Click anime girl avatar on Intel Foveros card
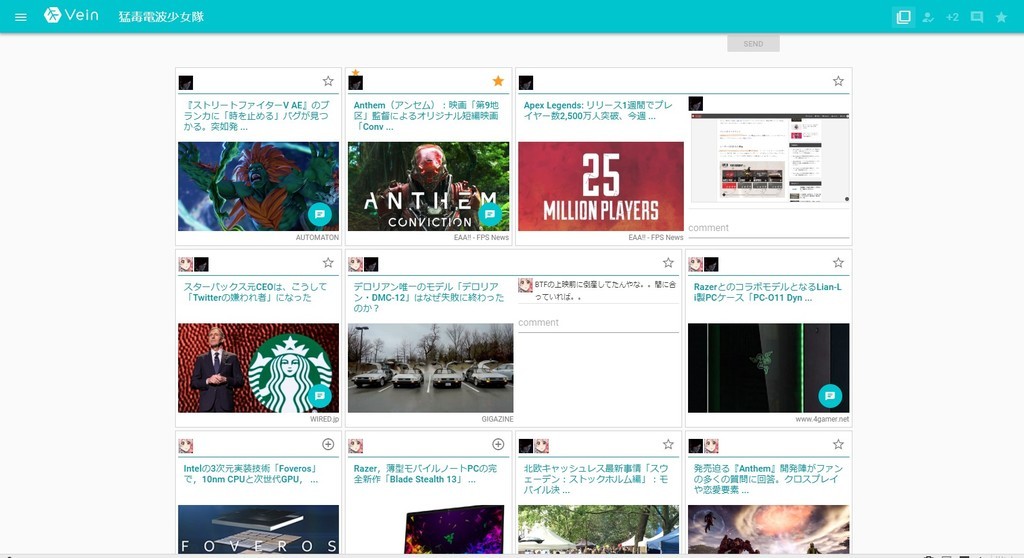This screenshot has height=558, width=1024. click(186, 446)
